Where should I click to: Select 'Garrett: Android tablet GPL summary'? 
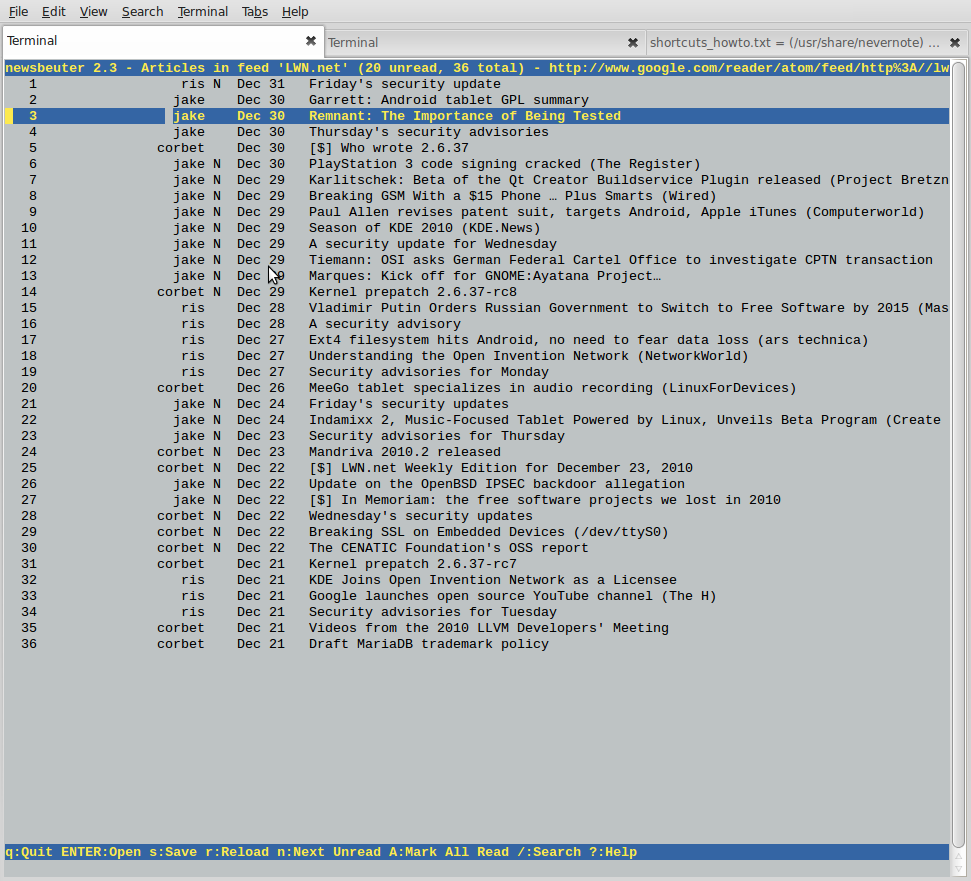click(477, 100)
